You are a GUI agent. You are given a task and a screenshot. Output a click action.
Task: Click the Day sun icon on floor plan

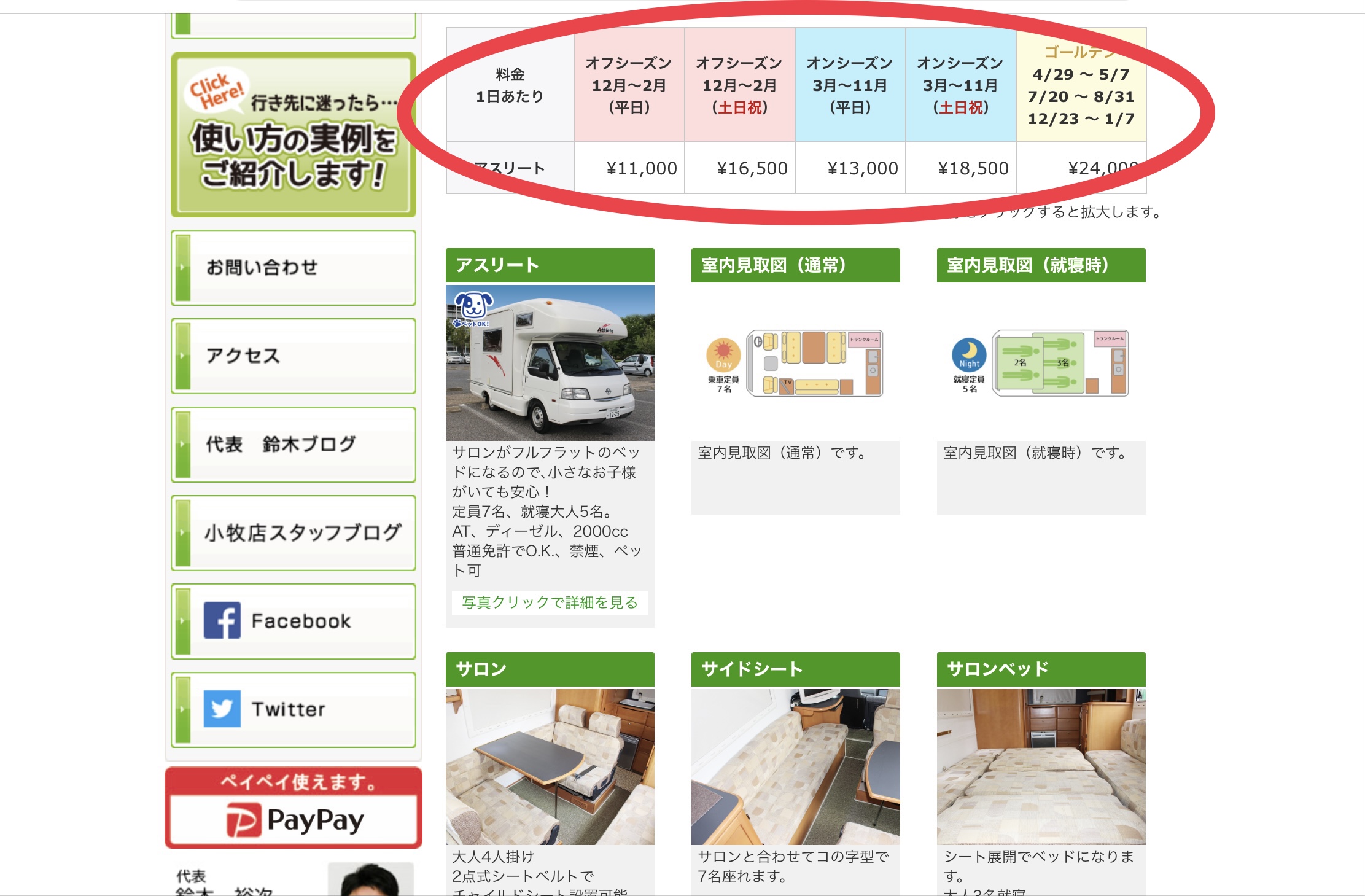point(723,355)
